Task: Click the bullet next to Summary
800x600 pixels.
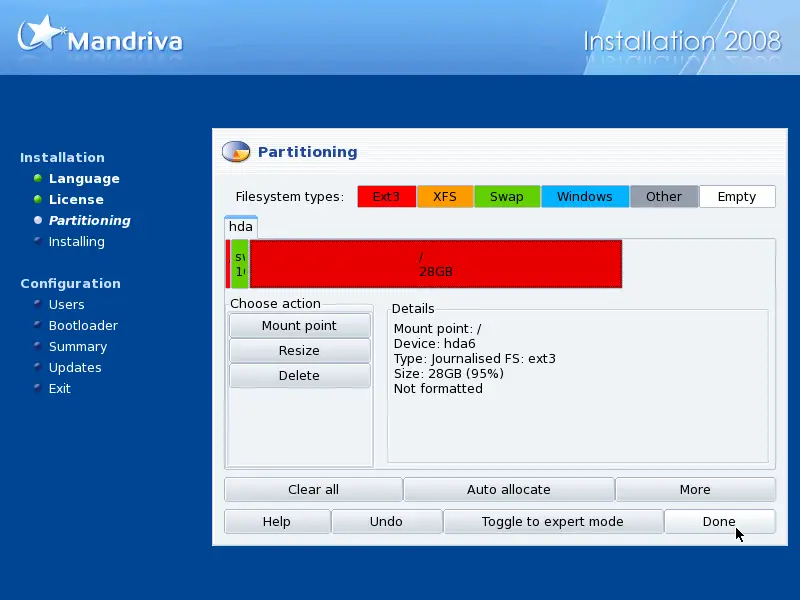Action: click(x=37, y=345)
